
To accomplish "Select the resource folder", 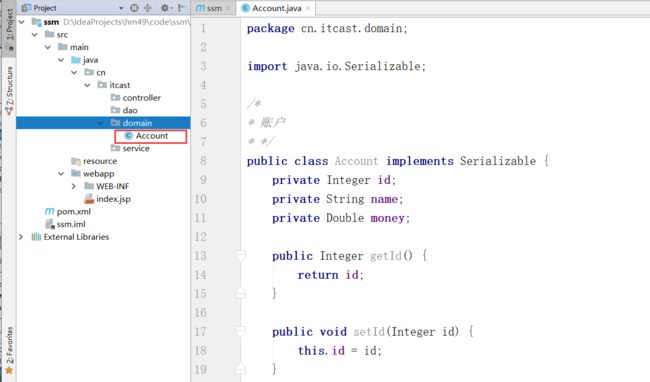I will pos(100,161).
